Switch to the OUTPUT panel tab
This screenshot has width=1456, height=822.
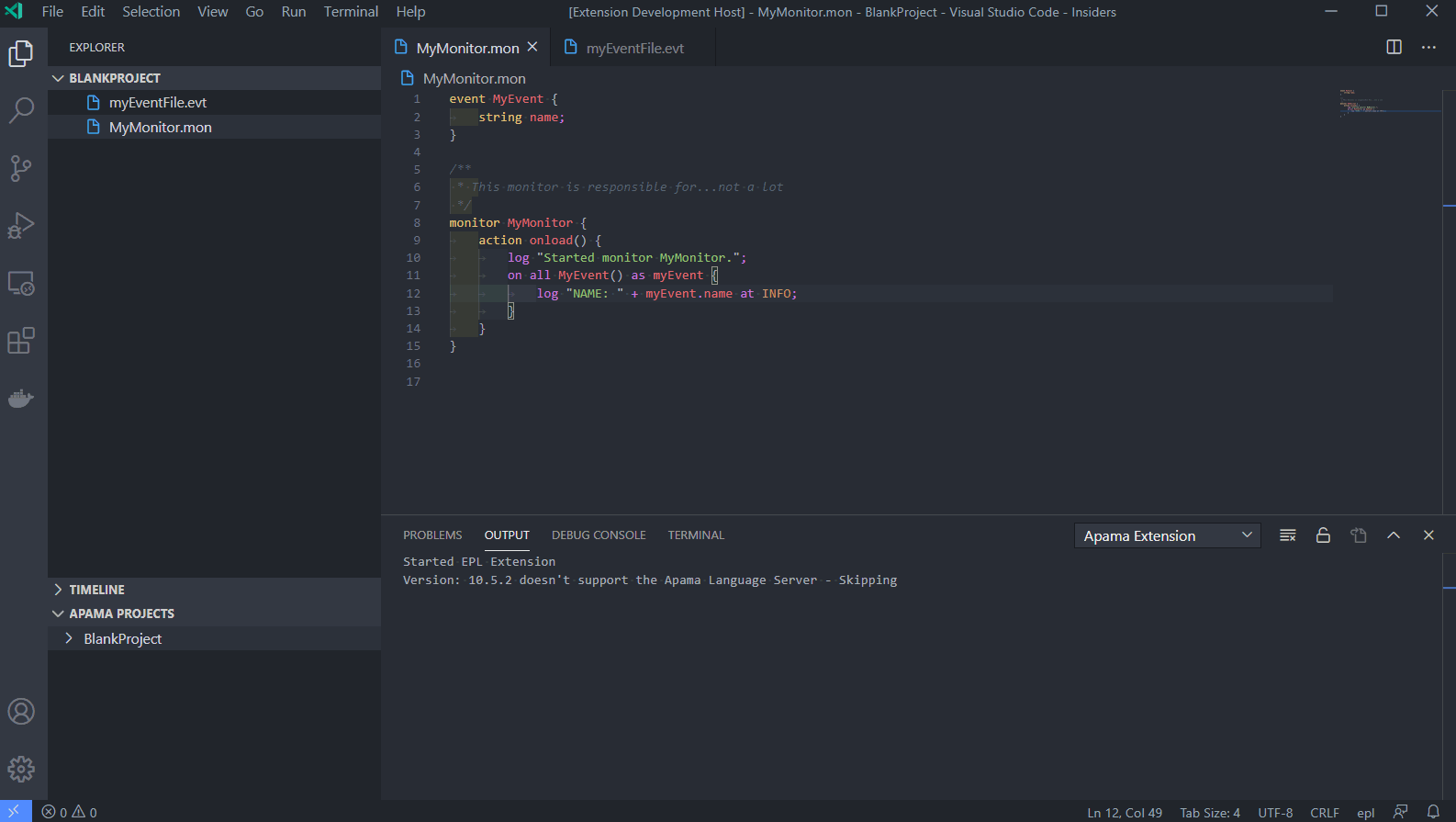pos(507,535)
